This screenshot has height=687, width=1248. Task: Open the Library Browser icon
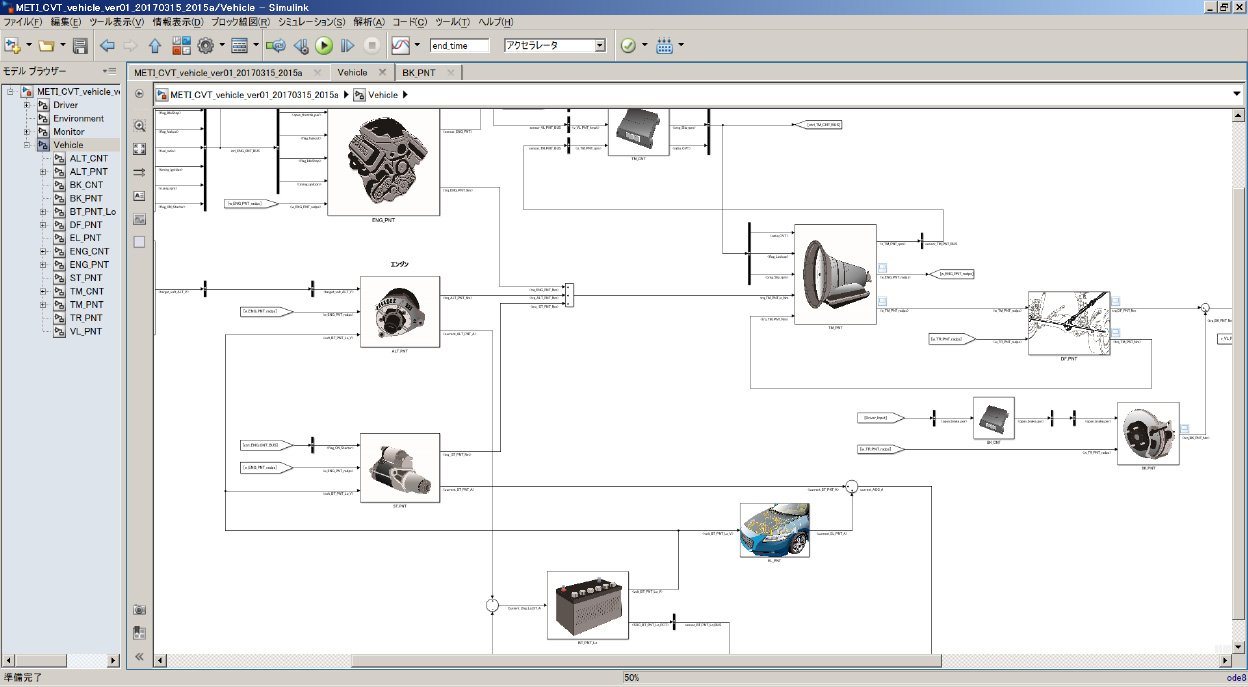[x=181, y=45]
